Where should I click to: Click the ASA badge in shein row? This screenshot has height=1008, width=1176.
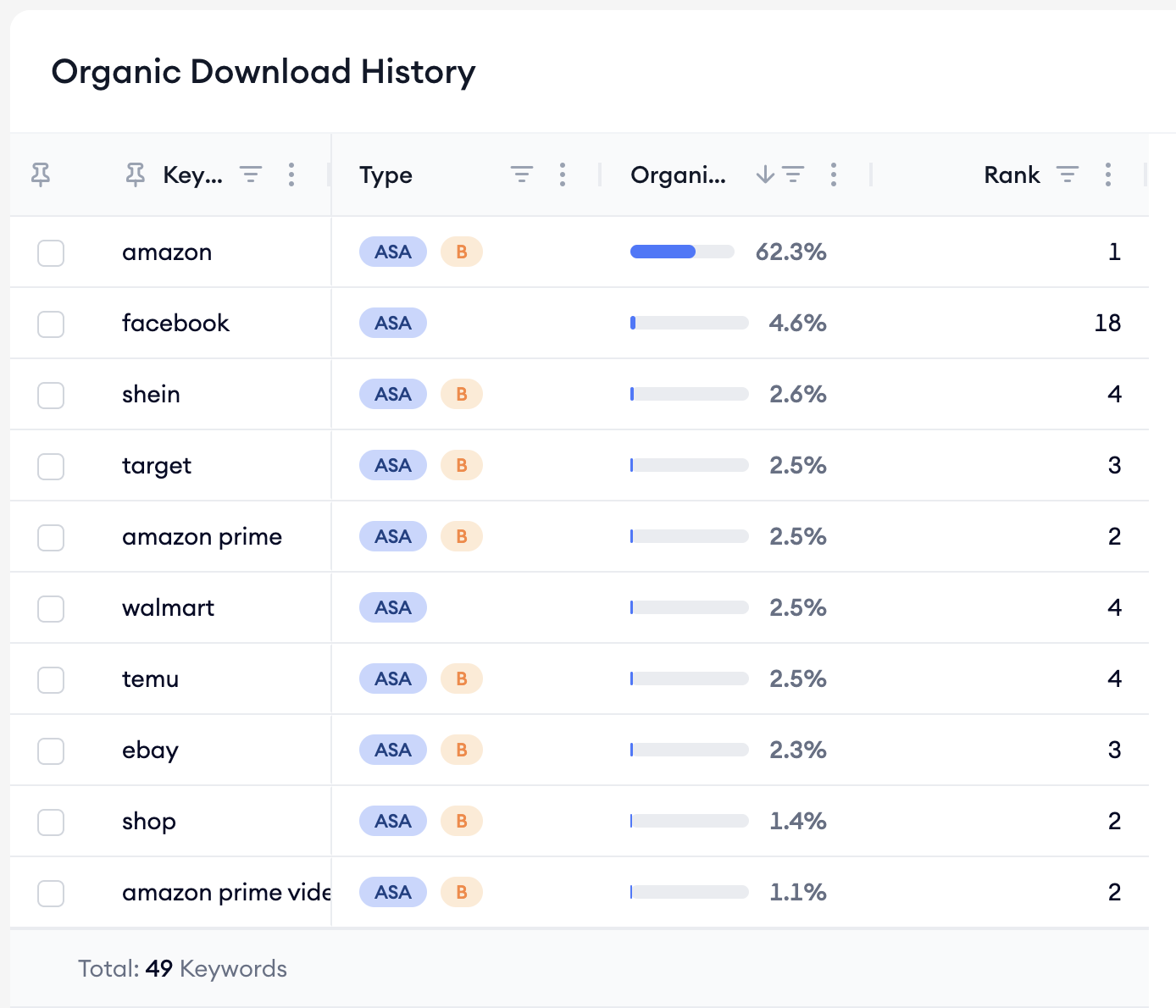[393, 394]
